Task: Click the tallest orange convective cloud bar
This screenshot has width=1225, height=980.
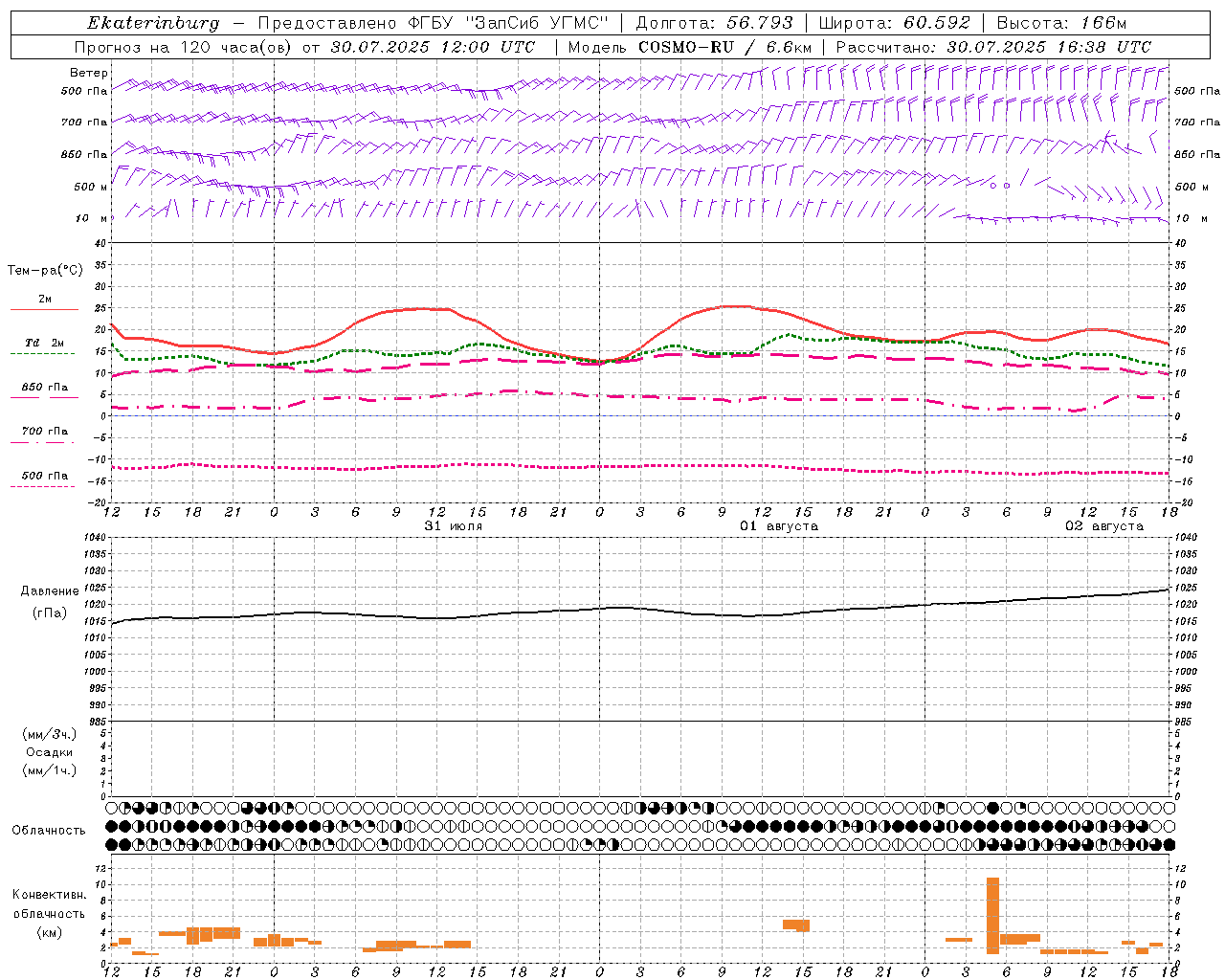Action: pyautogui.click(x=992, y=915)
